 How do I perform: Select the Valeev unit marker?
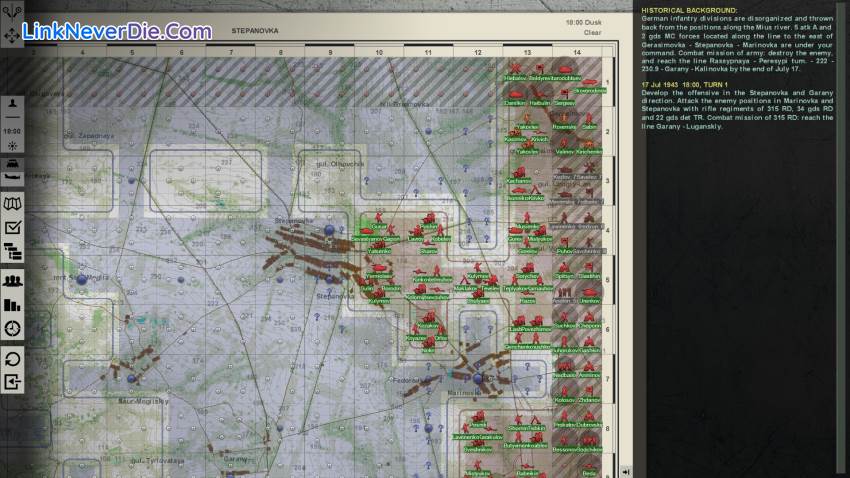564,147
